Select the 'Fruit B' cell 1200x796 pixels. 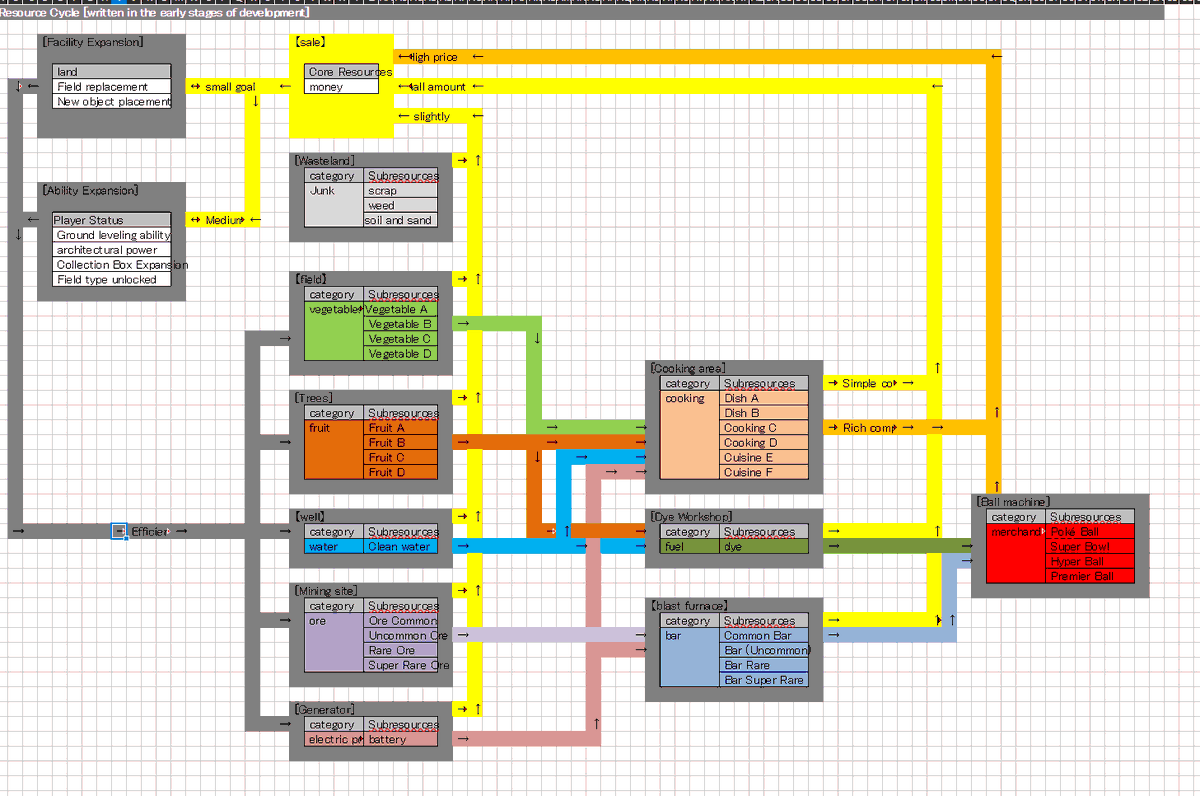click(x=400, y=443)
